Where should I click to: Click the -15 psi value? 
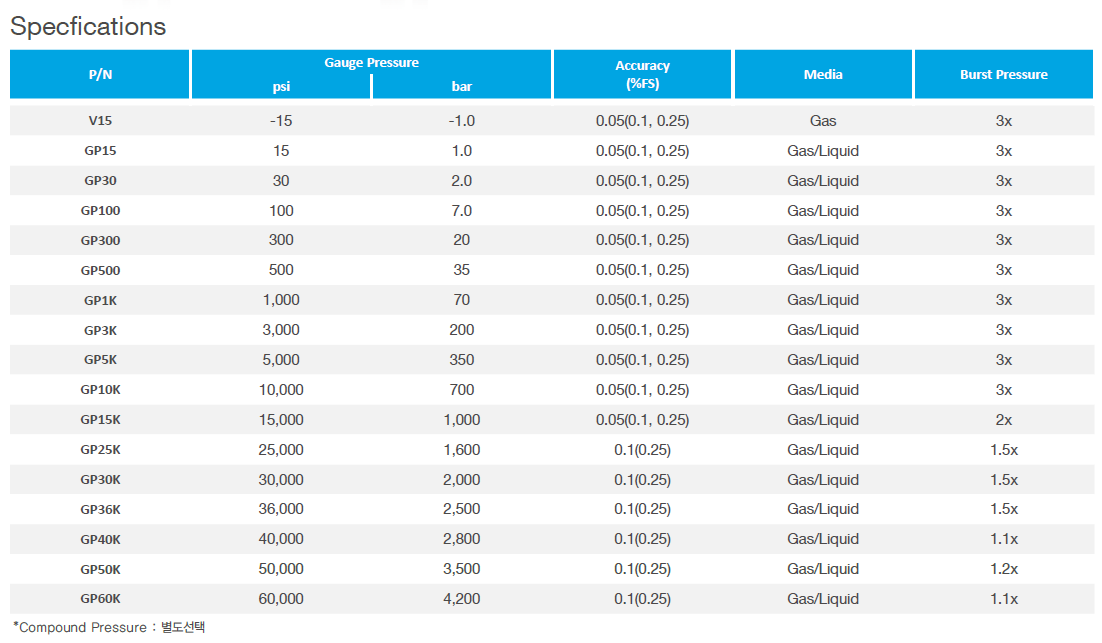[281, 121]
